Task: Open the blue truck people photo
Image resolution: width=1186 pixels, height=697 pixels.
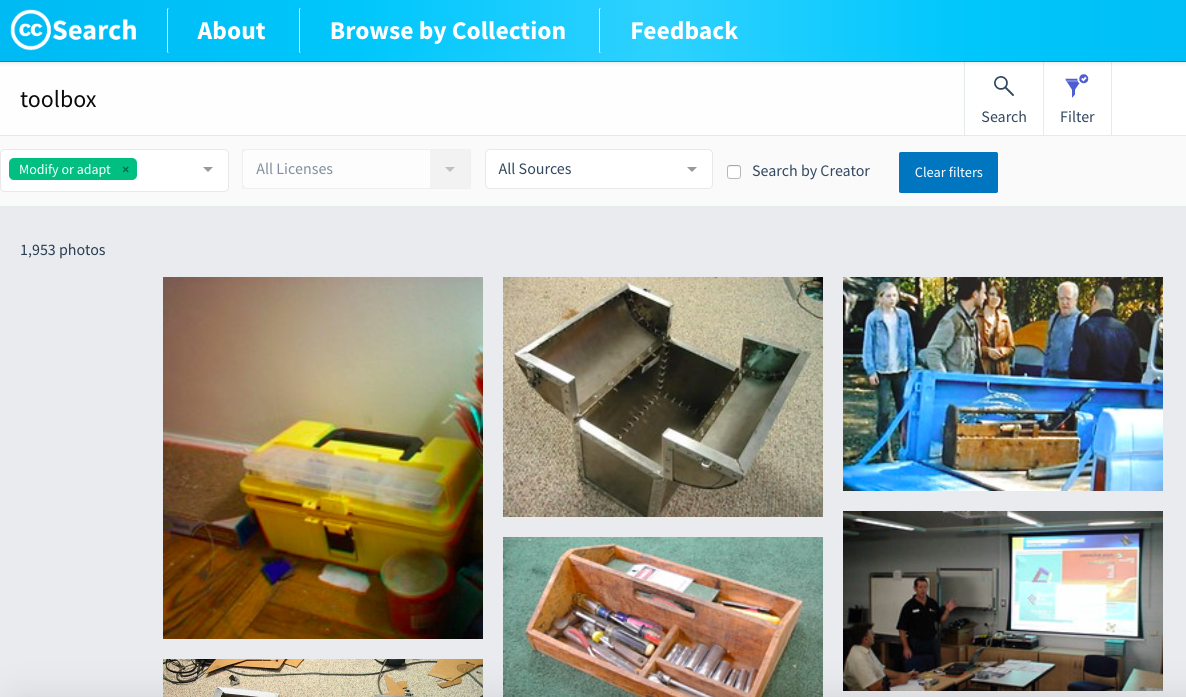Action: click(x=1003, y=384)
